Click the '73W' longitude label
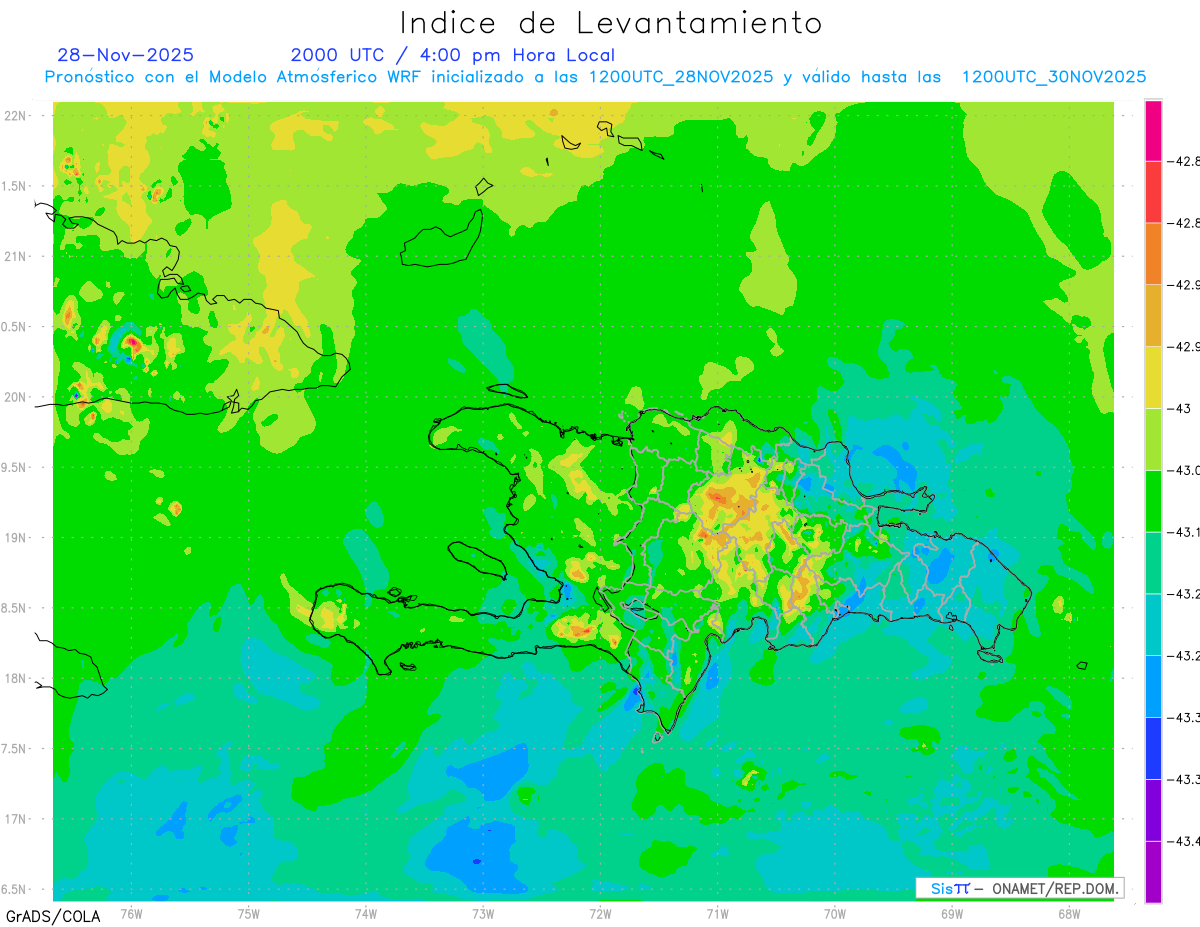The height and width of the screenshot is (927, 1200). tap(483, 913)
